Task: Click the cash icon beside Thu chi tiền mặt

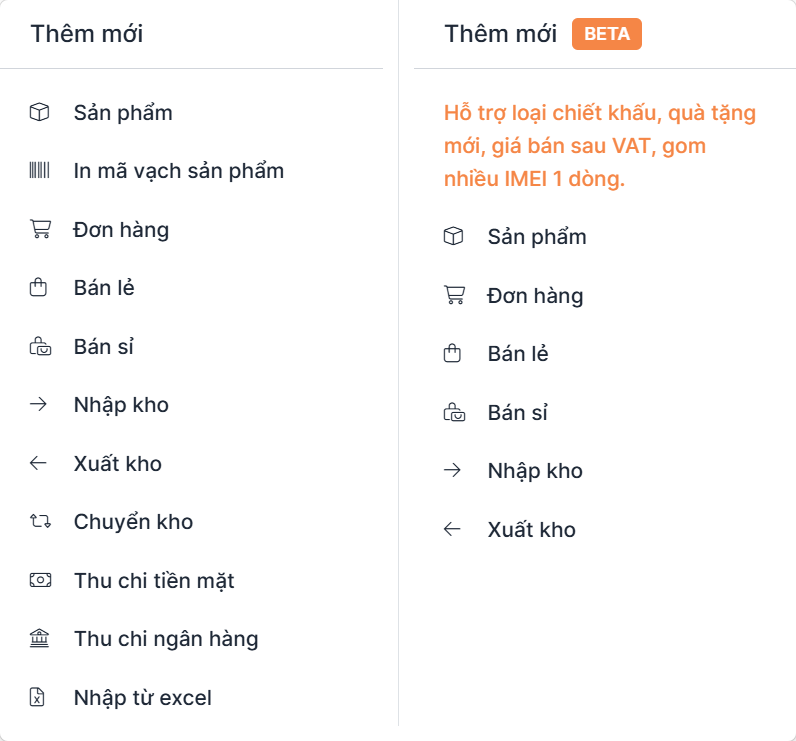Action: point(39,580)
